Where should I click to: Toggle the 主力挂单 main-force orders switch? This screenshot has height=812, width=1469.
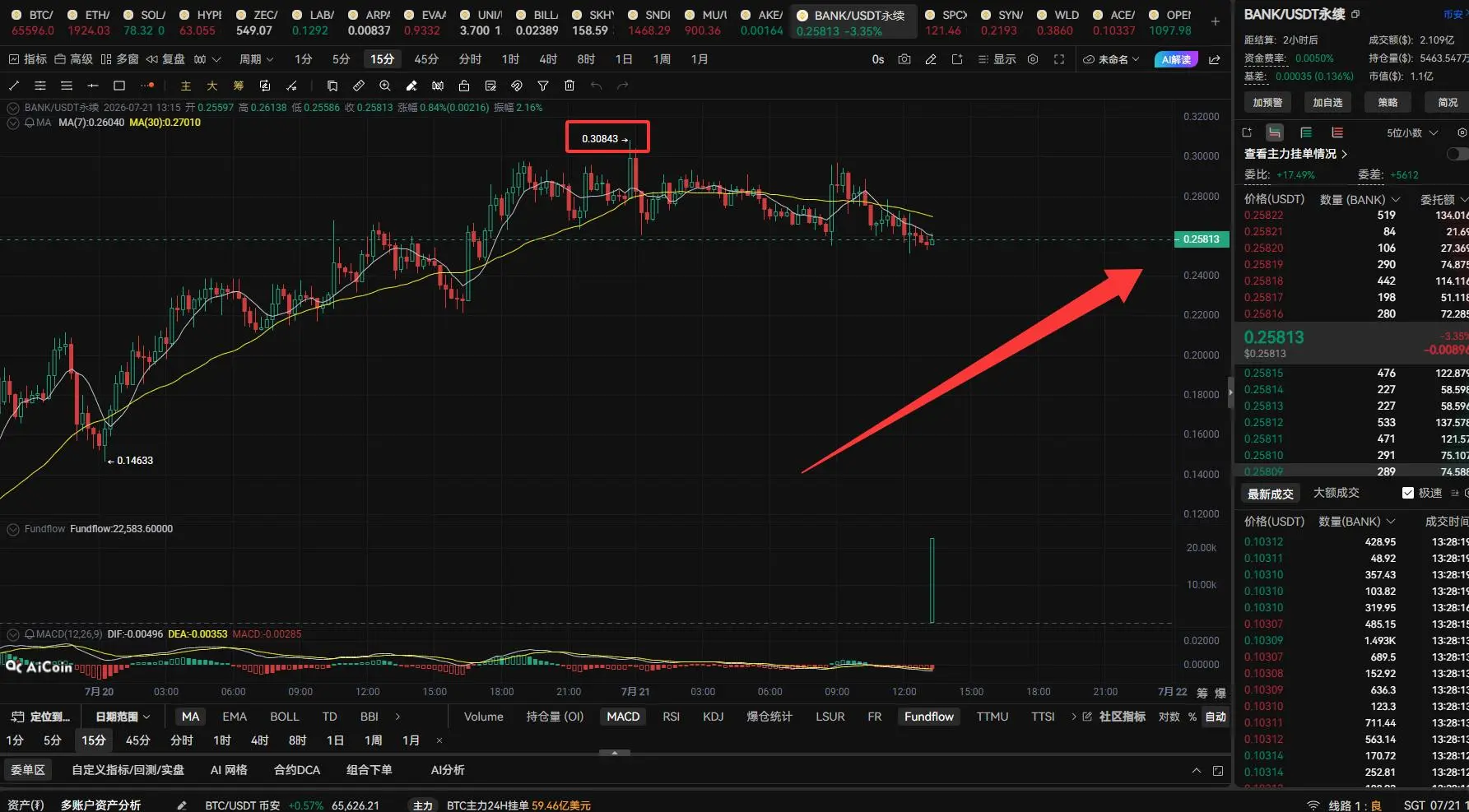[x=1456, y=154]
